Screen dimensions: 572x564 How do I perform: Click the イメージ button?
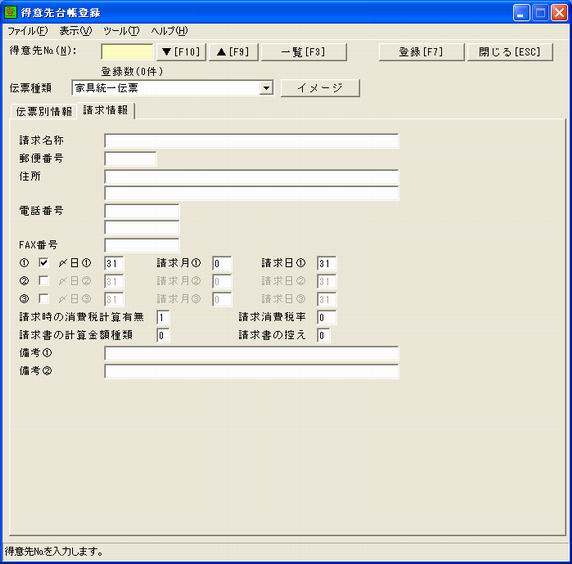(320, 88)
